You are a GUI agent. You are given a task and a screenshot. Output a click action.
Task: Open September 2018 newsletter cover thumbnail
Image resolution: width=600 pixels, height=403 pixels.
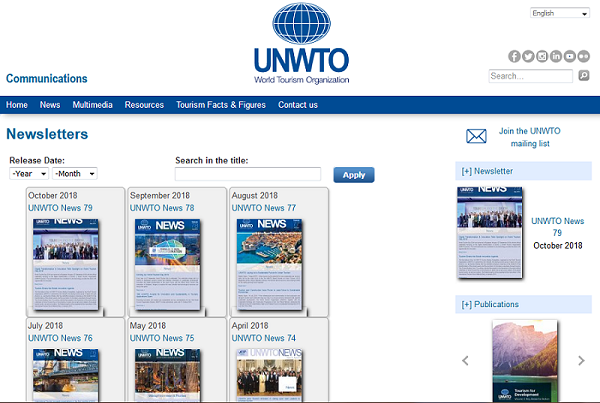(167, 264)
